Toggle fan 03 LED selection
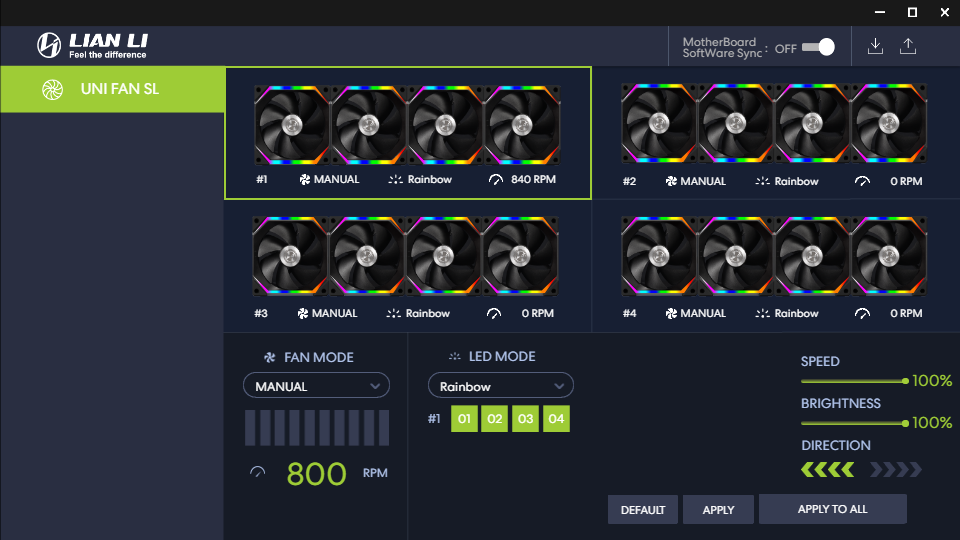The image size is (960, 540). 525,419
